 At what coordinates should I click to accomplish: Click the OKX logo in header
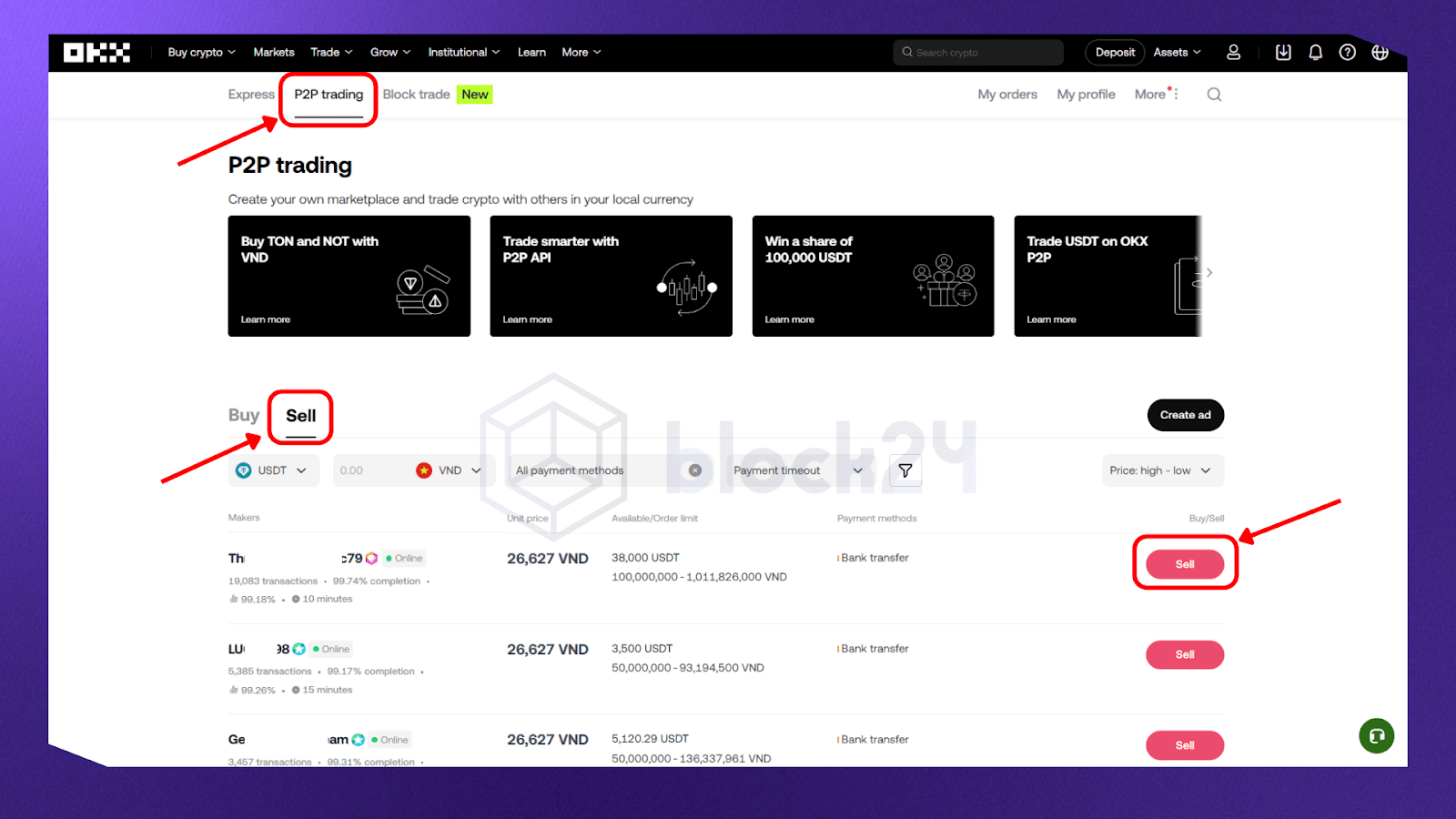[96, 53]
